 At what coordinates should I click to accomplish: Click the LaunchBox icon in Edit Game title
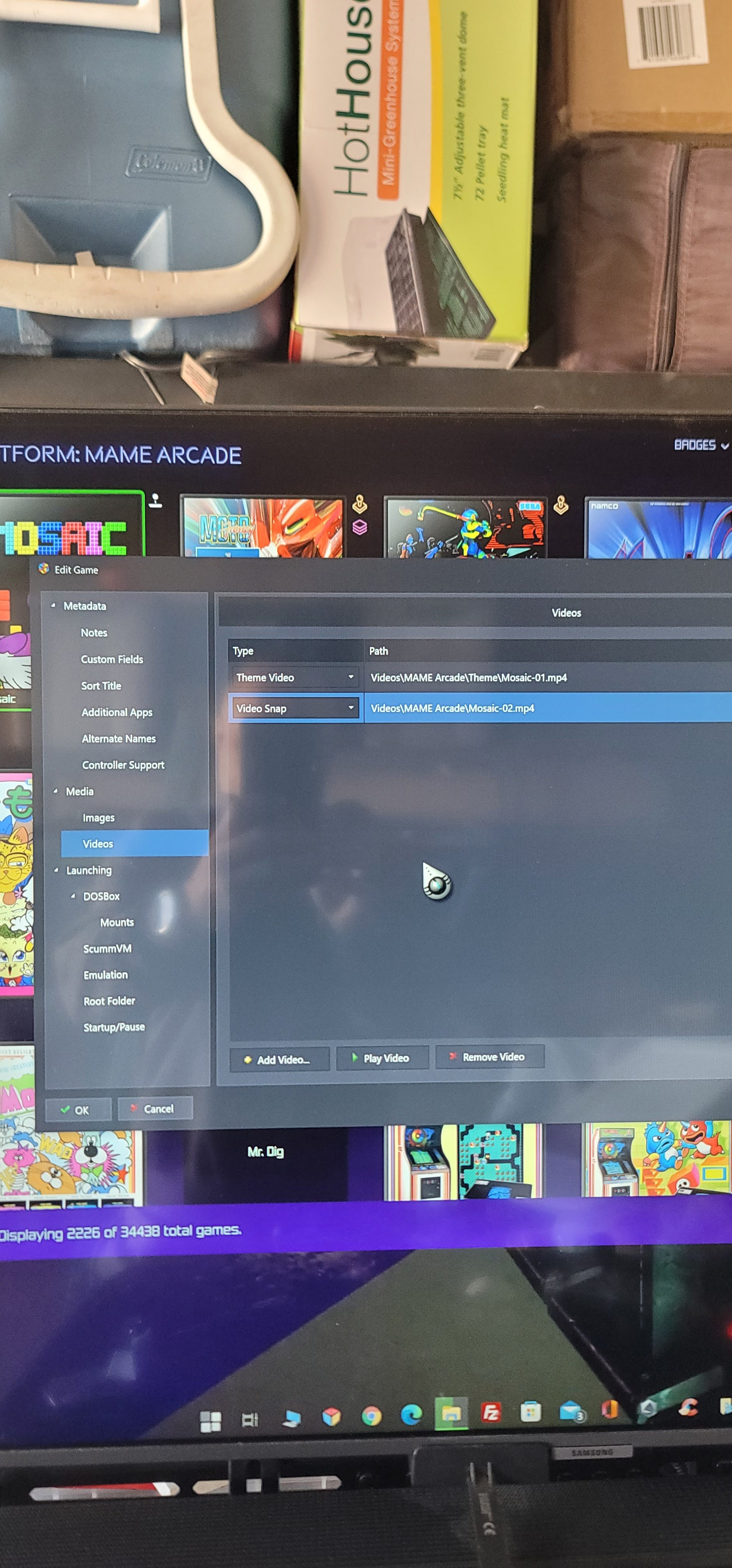pos(43,568)
